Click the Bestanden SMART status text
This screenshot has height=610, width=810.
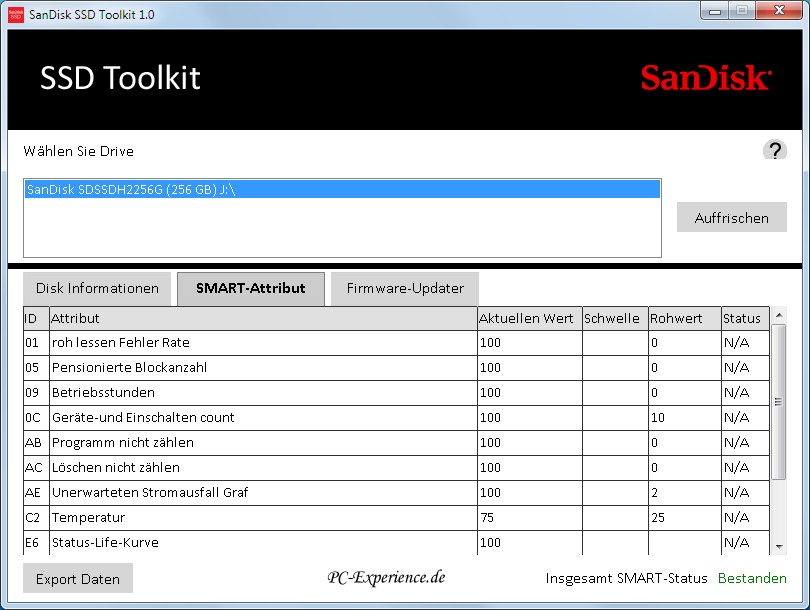(752, 578)
